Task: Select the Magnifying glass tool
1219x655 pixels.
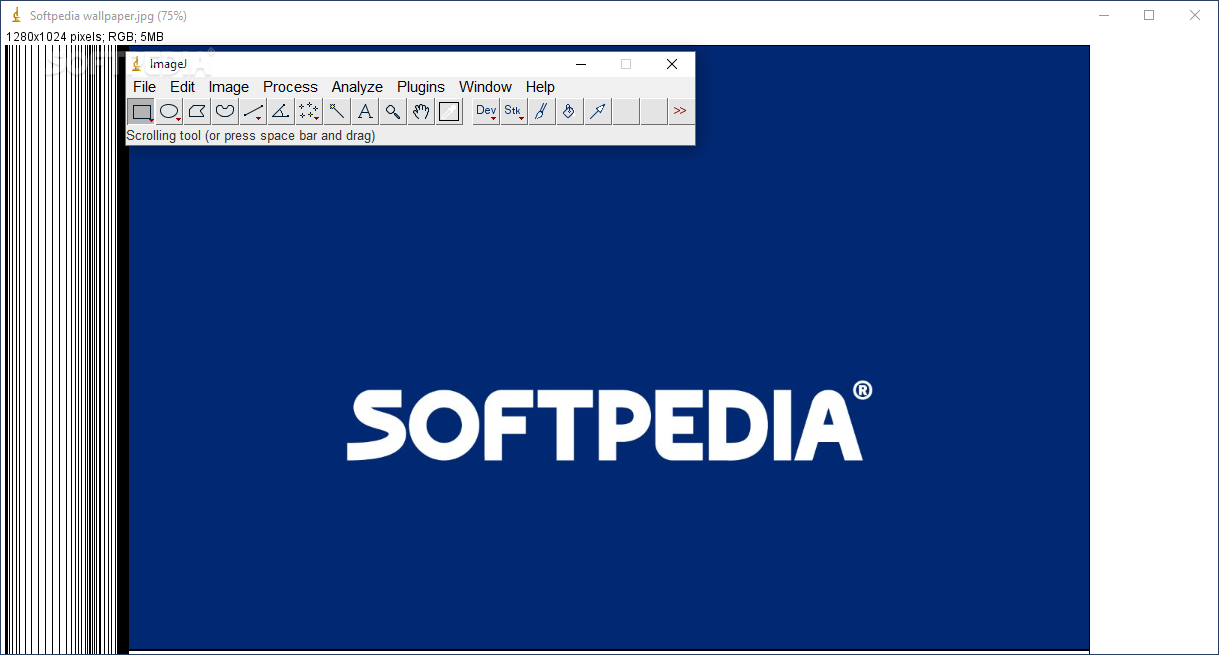Action: pyautogui.click(x=393, y=111)
